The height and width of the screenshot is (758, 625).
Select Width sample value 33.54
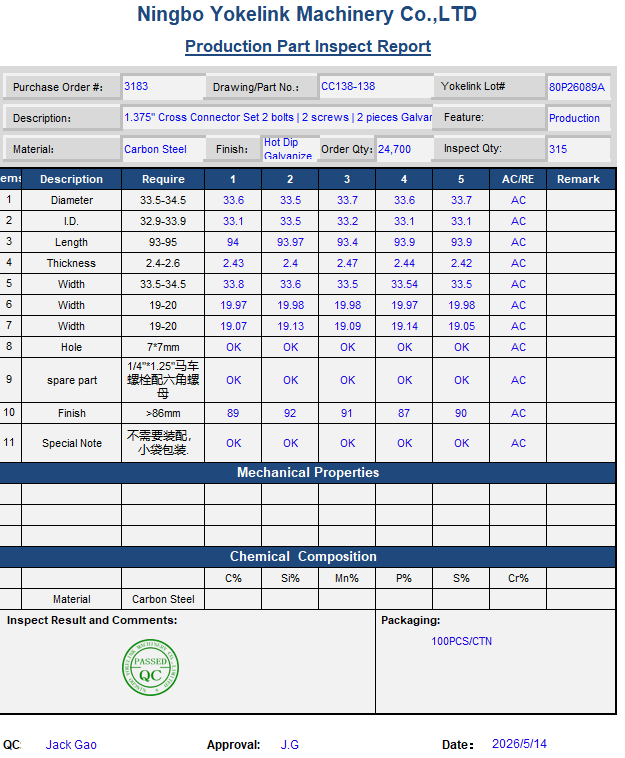coord(404,284)
